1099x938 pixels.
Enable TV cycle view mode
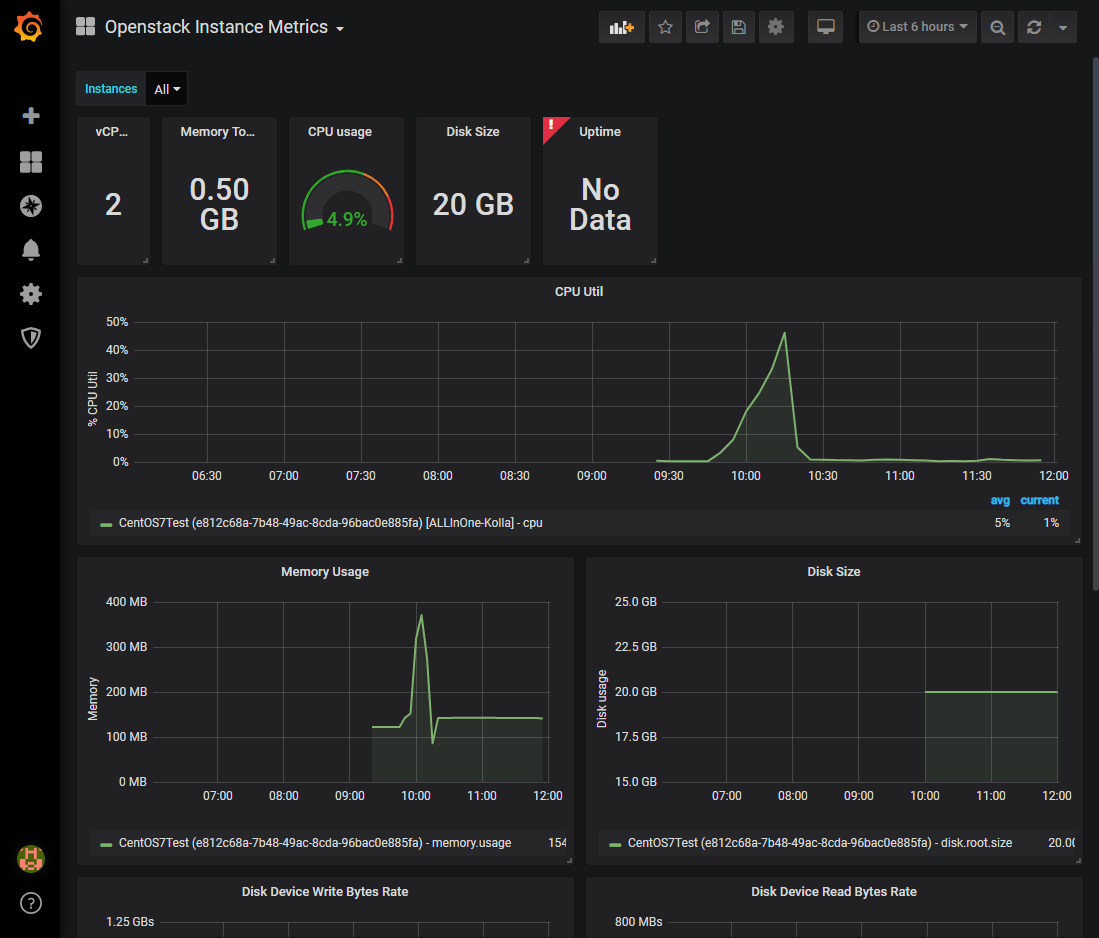click(825, 27)
